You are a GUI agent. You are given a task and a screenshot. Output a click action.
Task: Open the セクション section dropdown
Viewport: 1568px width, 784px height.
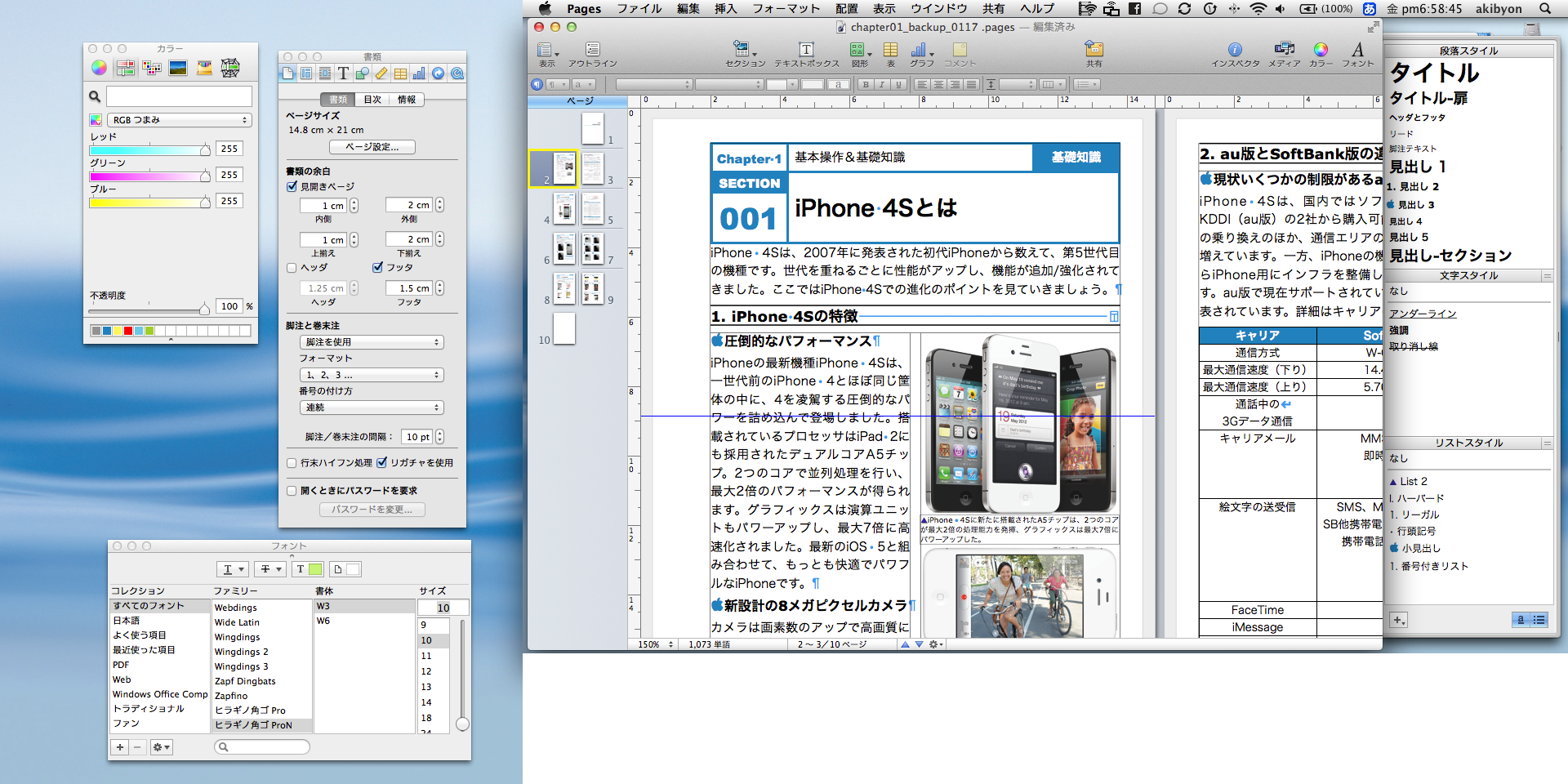[745, 55]
